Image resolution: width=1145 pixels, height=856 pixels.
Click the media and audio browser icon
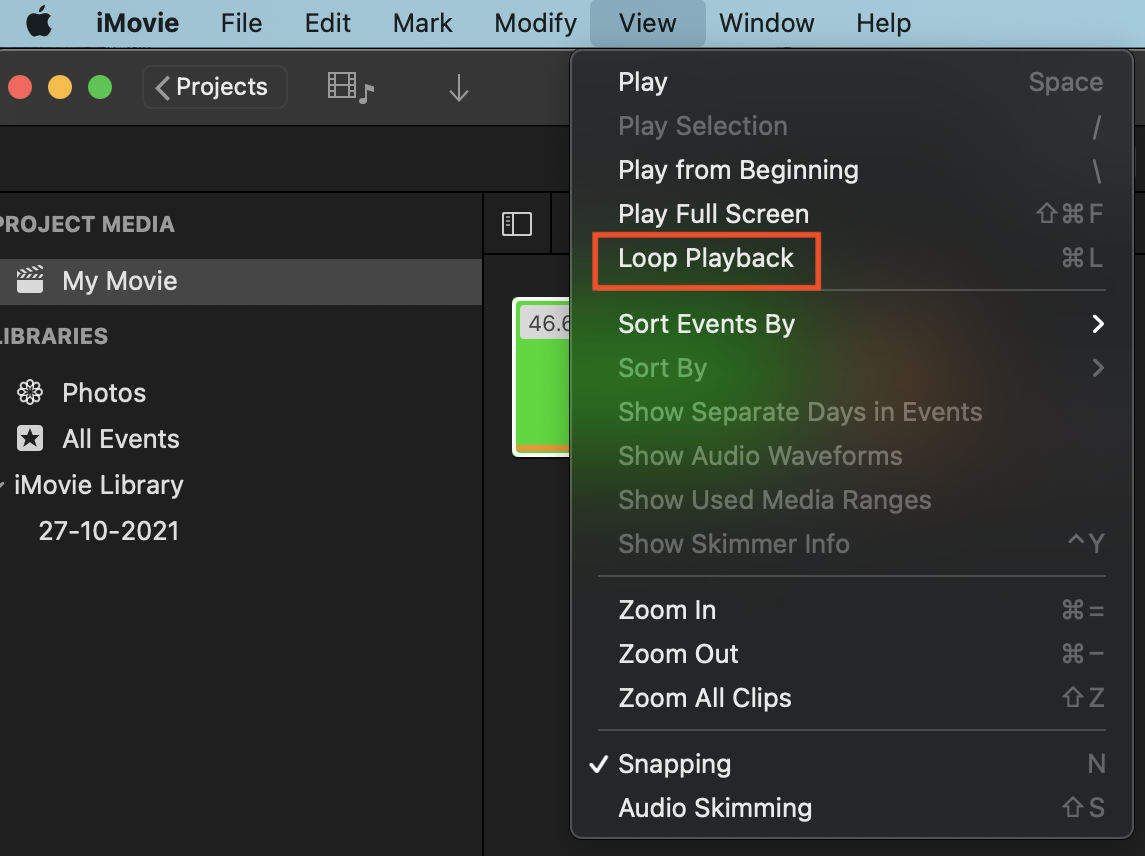pos(350,88)
